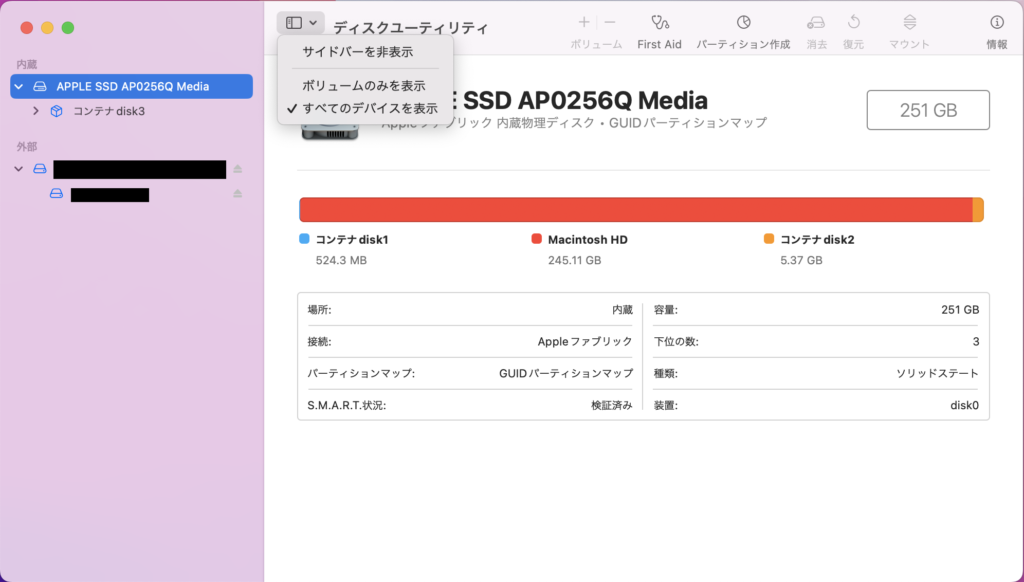Click the パーティション作成 pie chart icon
The width and height of the screenshot is (1024, 582).
tap(743, 22)
